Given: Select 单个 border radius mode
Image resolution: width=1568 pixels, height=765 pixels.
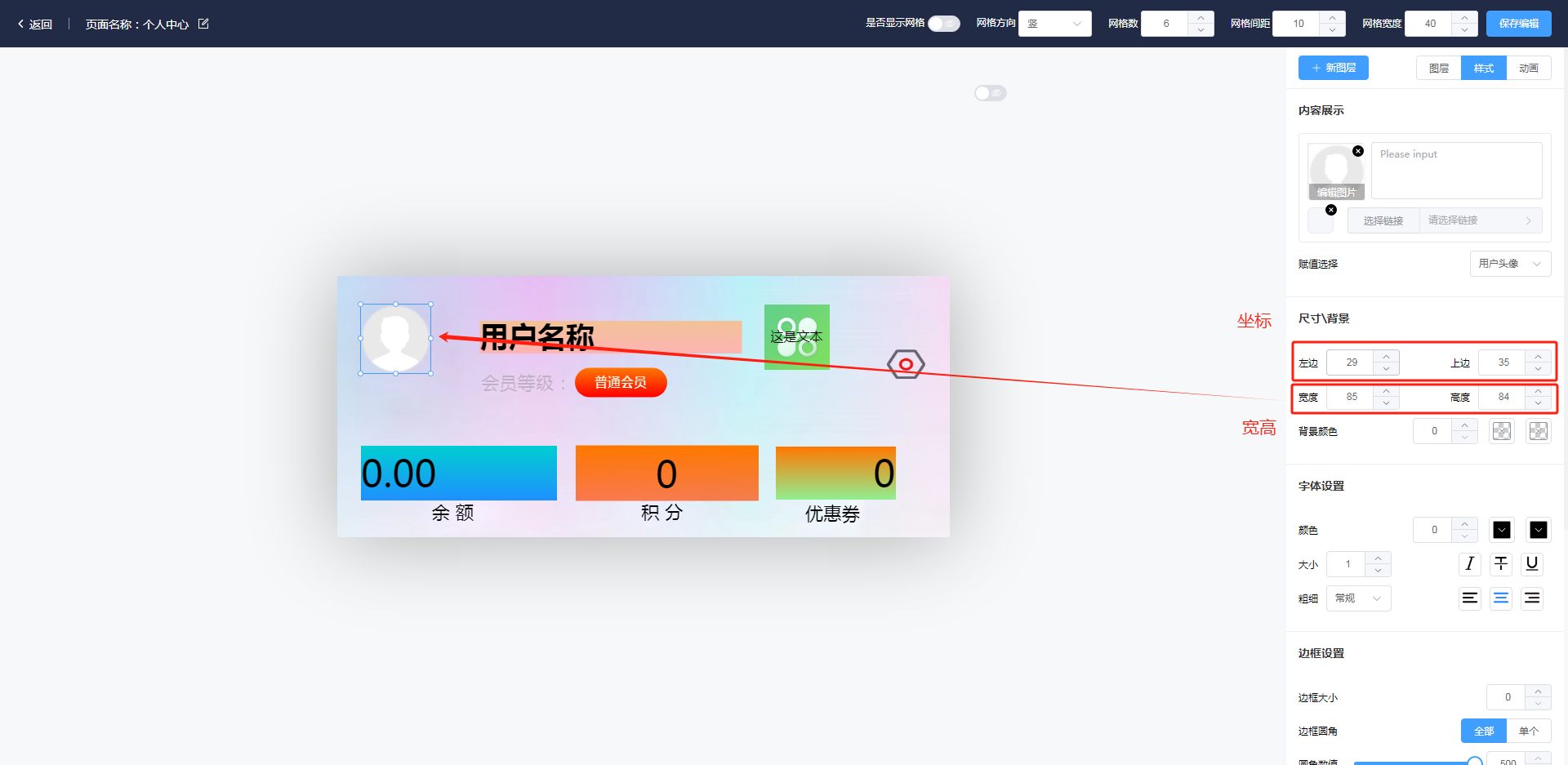Looking at the screenshot, I should [x=1528, y=731].
